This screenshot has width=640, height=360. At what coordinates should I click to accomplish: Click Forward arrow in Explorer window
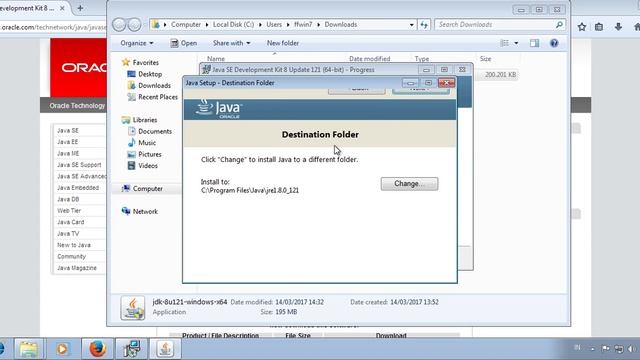[134, 24]
